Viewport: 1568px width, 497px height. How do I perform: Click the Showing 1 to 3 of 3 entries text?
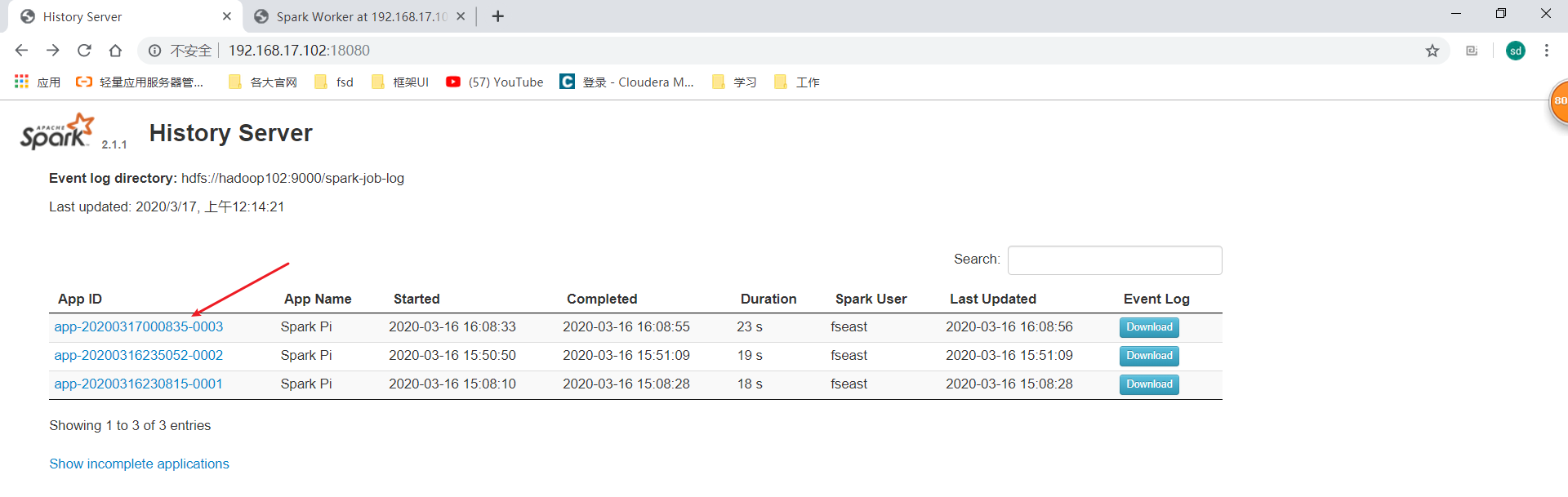130,426
